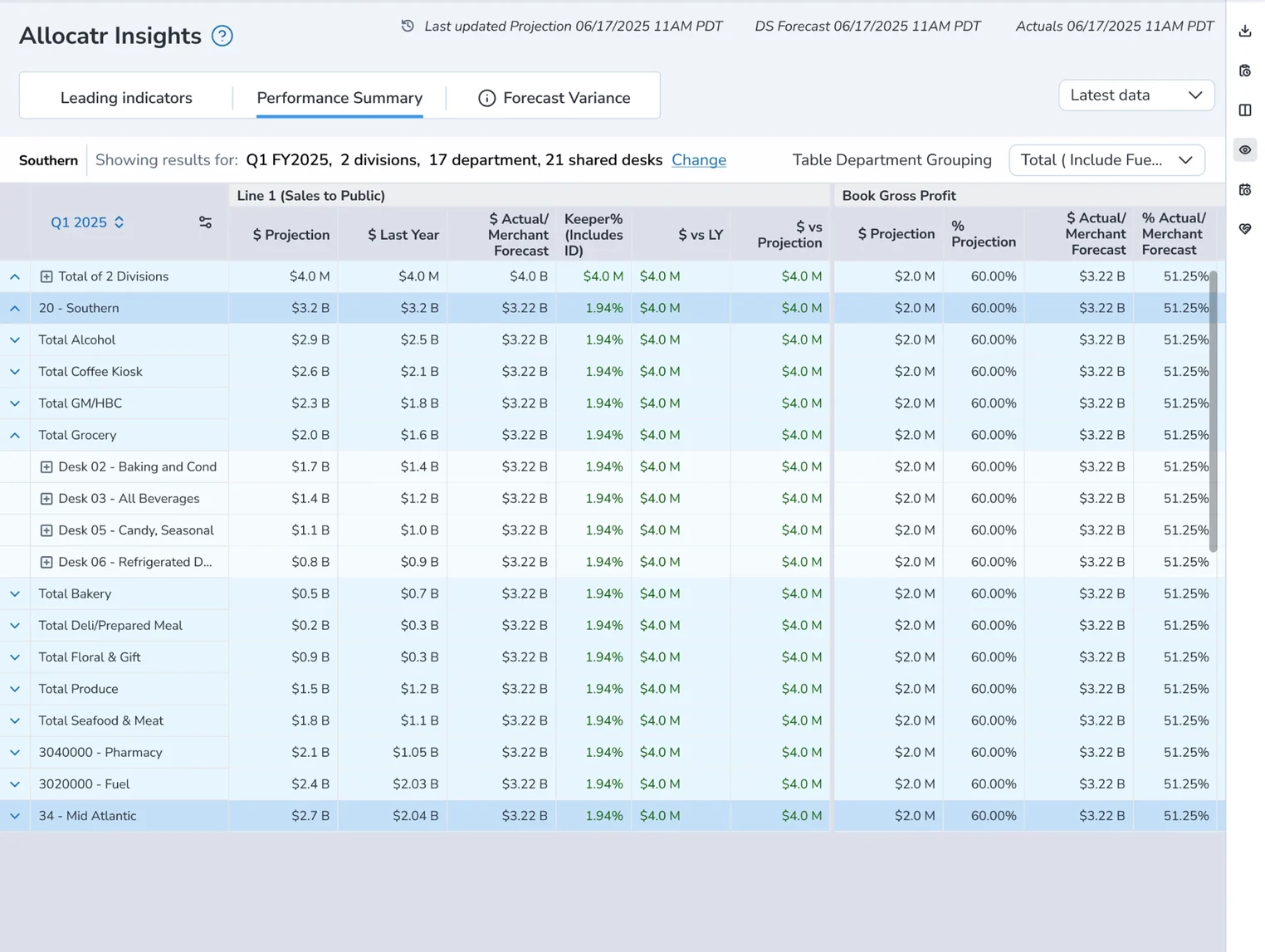Open the Q1 2025 quarter selector
The height and width of the screenshot is (952, 1265).
87,222
